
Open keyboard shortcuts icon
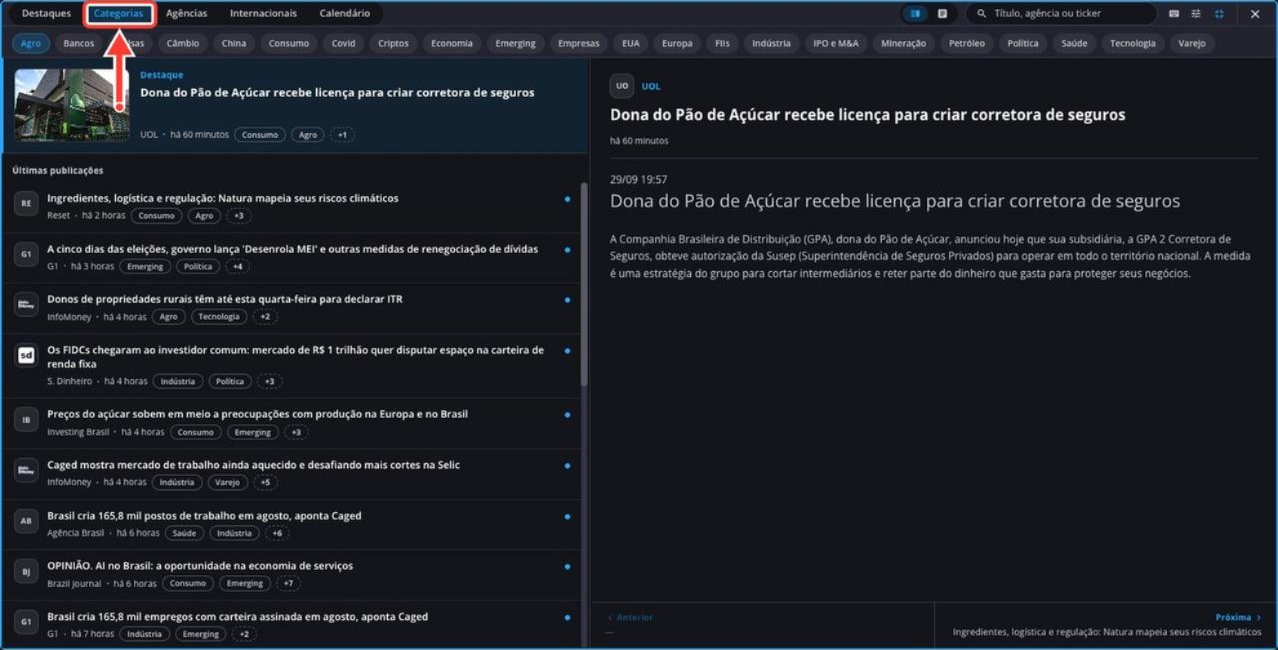pyautogui.click(x=1174, y=14)
